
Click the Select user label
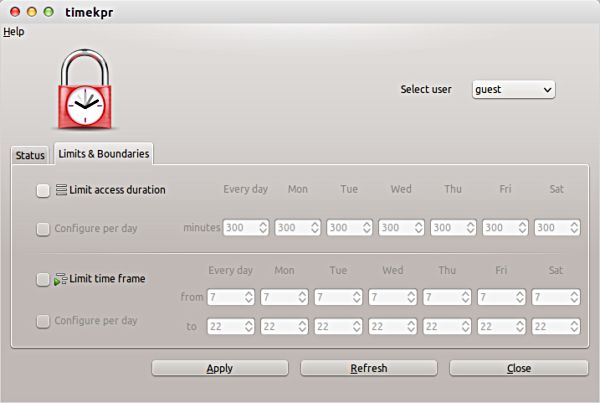point(426,90)
